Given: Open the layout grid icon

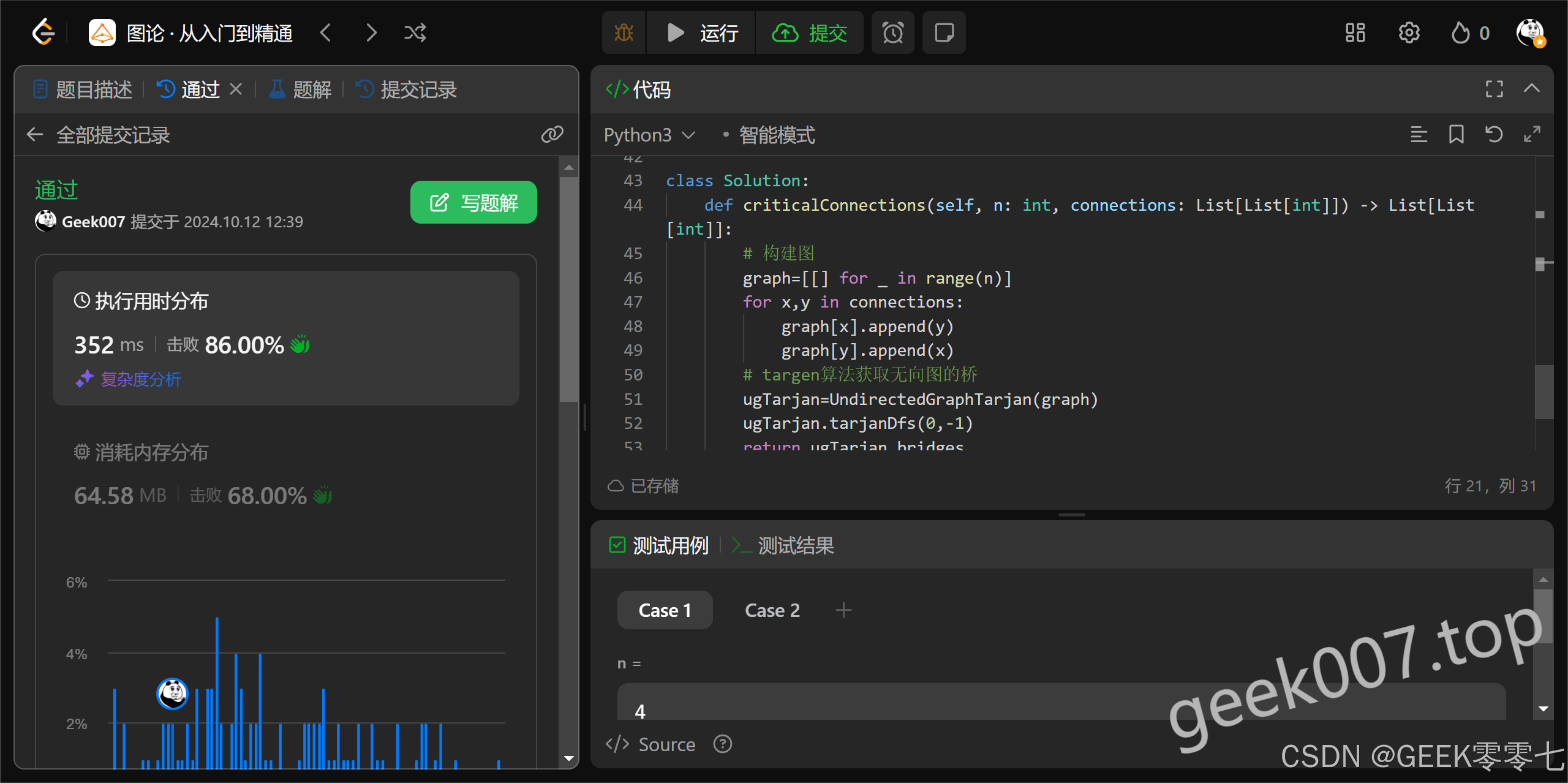Looking at the screenshot, I should 1355,32.
